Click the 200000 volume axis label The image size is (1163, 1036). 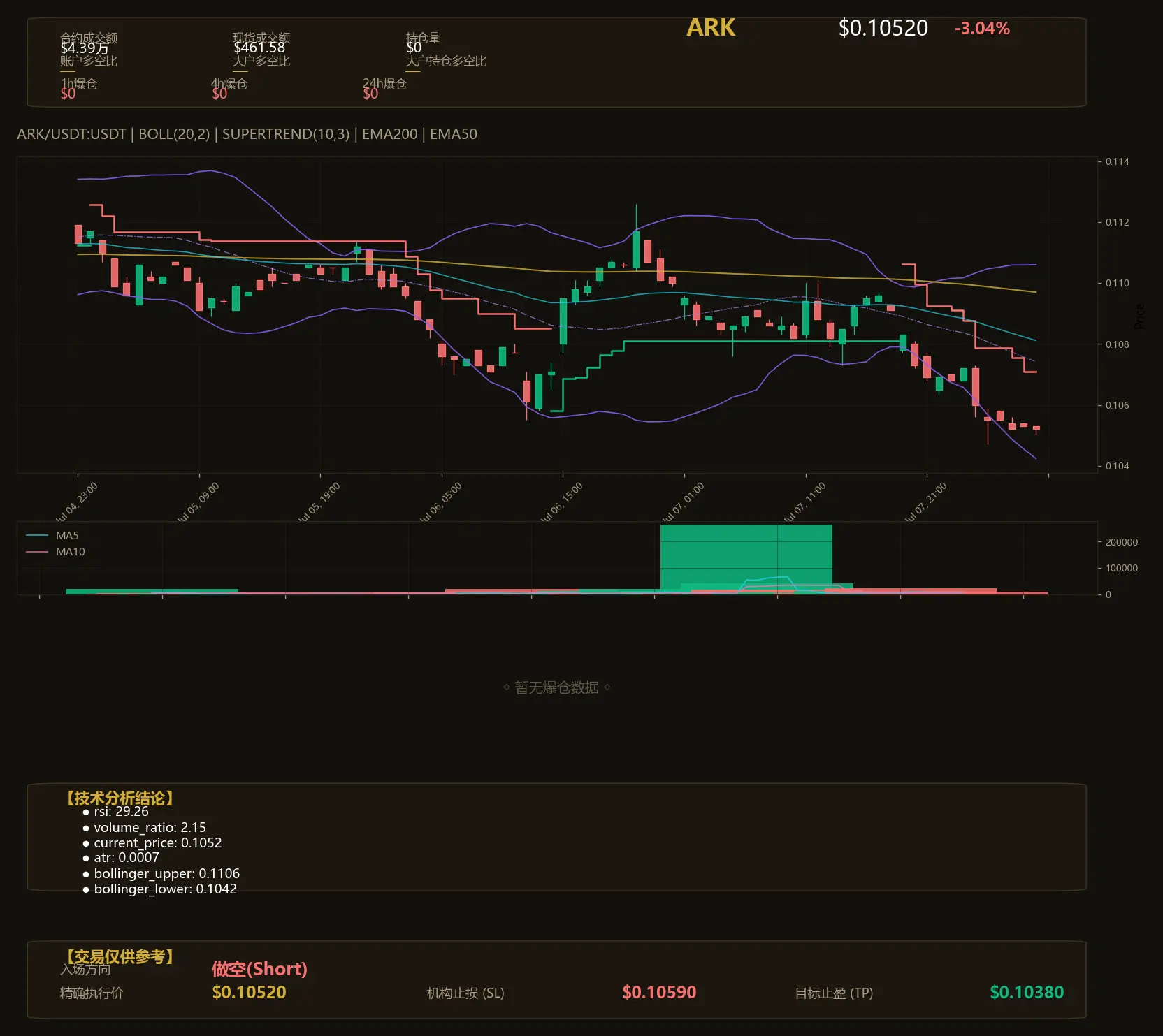coord(1121,542)
